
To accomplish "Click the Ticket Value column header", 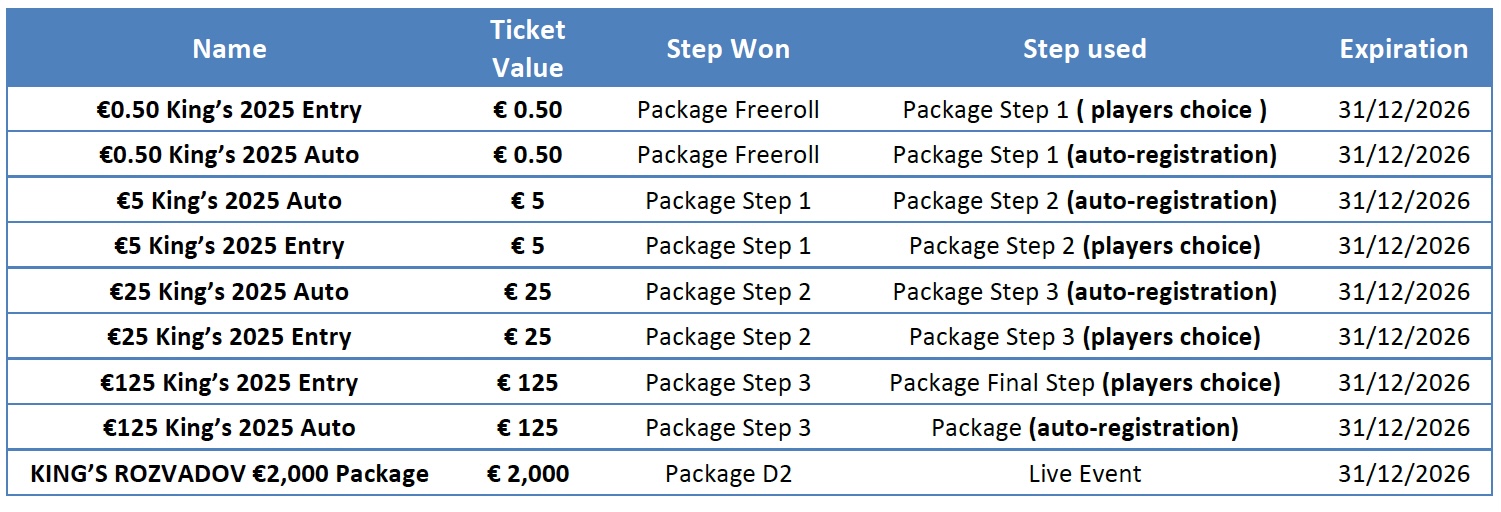I will coord(528,49).
